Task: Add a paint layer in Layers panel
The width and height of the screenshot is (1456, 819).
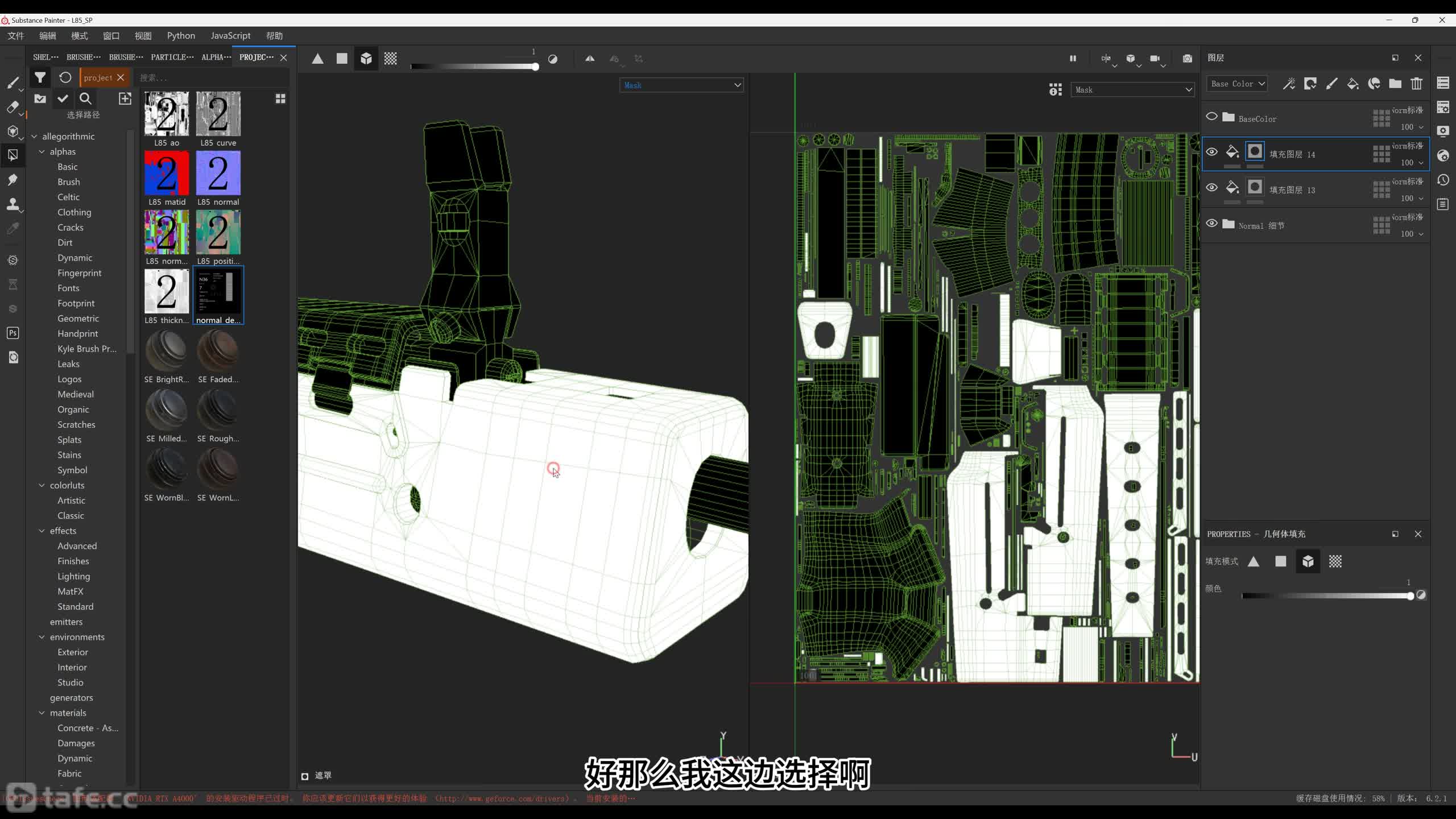Action: [x=1331, y=84]
